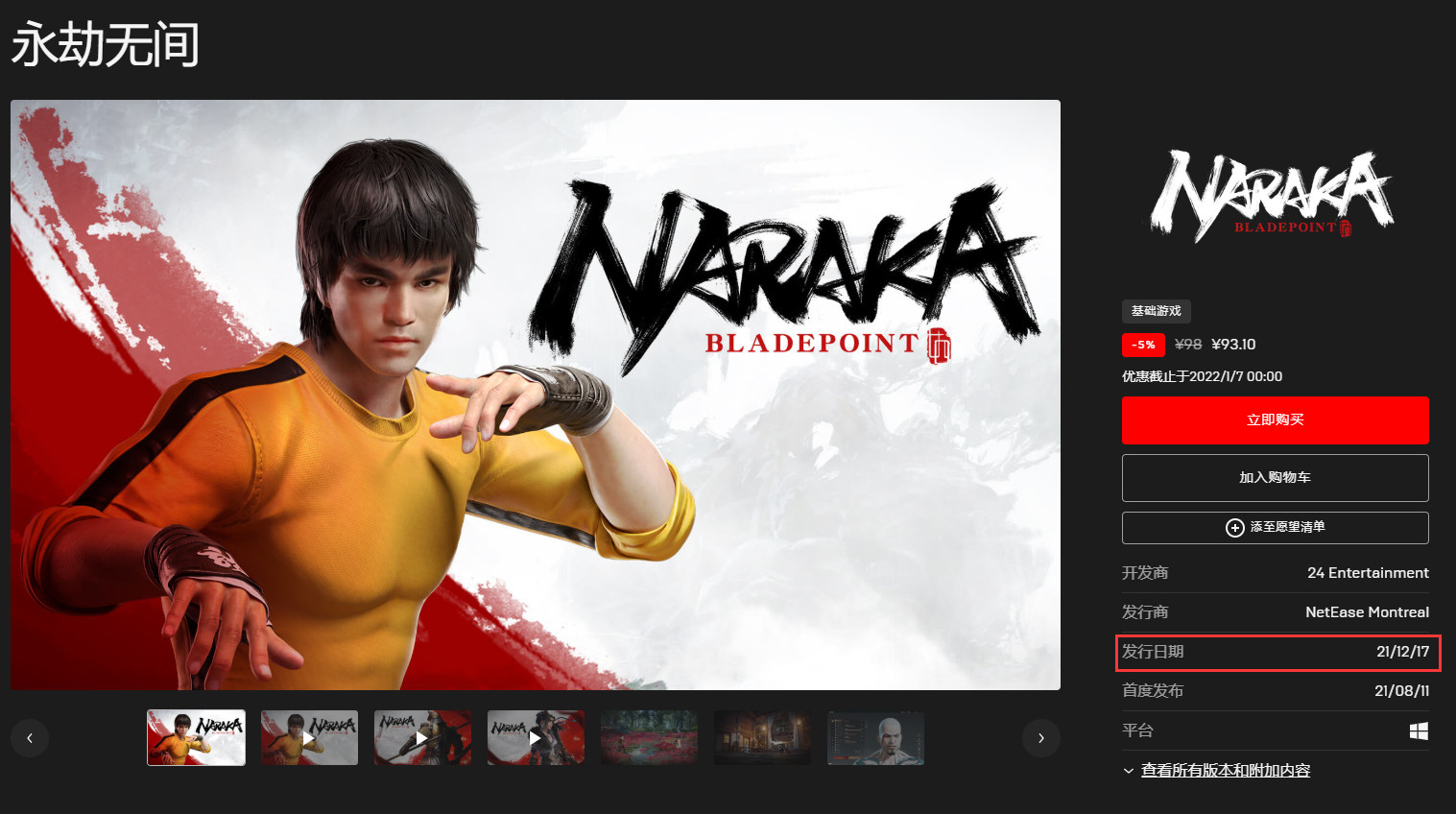Click the Naraka Bladepoint logo in sidebar
This screenshot has width=1456, height=814.
tap(1273, 195)
